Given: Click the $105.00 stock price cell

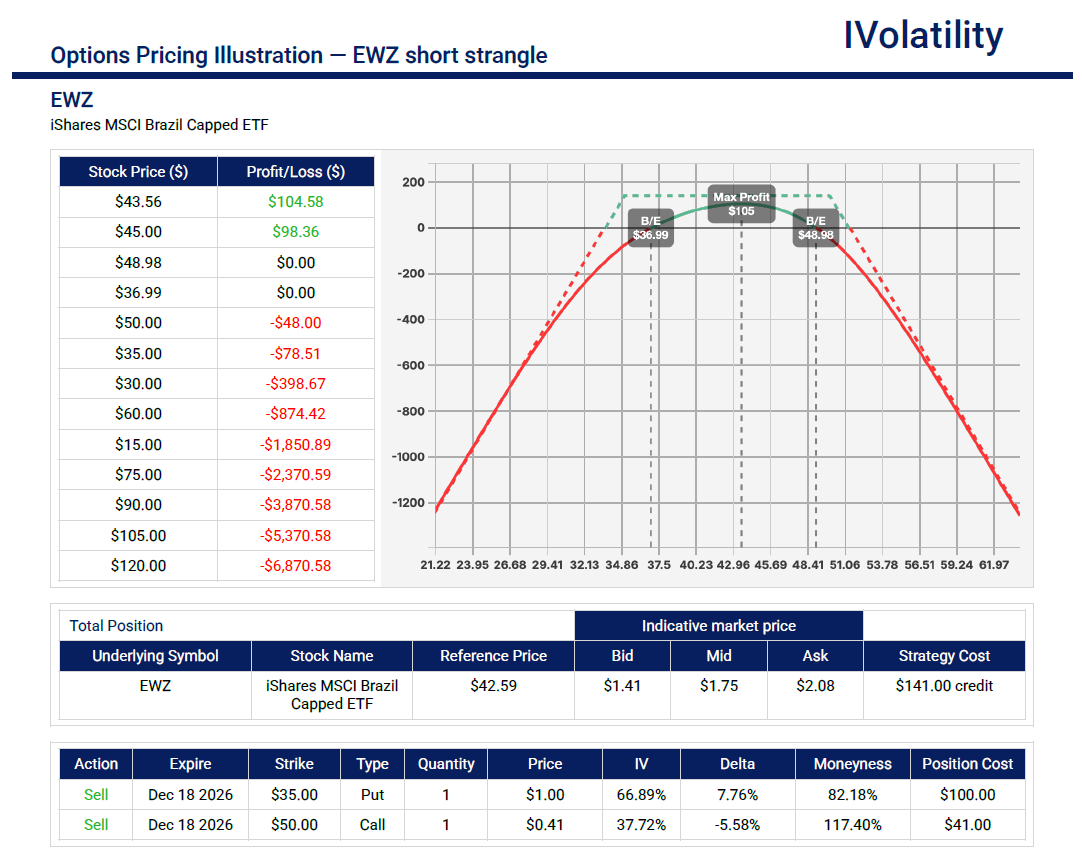Looking at the screenshot, I should point(138,536).
